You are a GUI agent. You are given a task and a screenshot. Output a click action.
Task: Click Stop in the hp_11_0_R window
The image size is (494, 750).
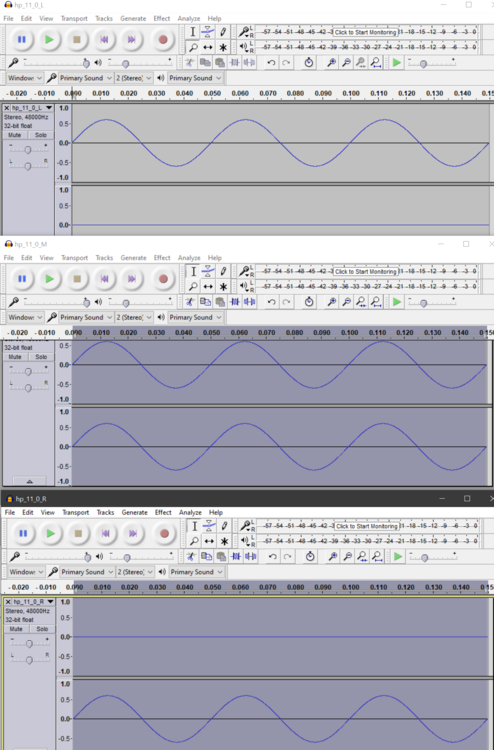click(78, 533)
